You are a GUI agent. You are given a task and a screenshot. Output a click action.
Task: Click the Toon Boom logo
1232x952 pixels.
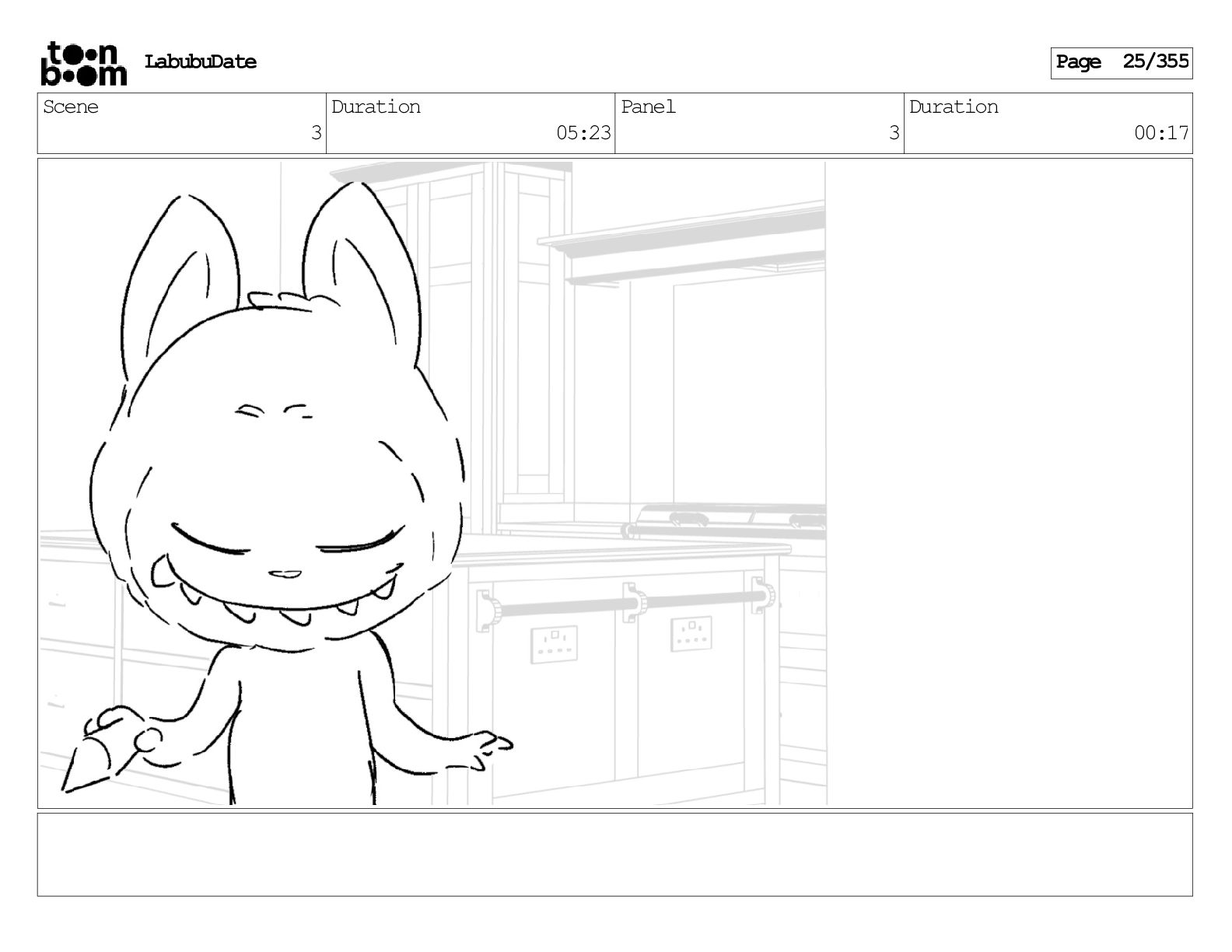(x=83, y=63)
